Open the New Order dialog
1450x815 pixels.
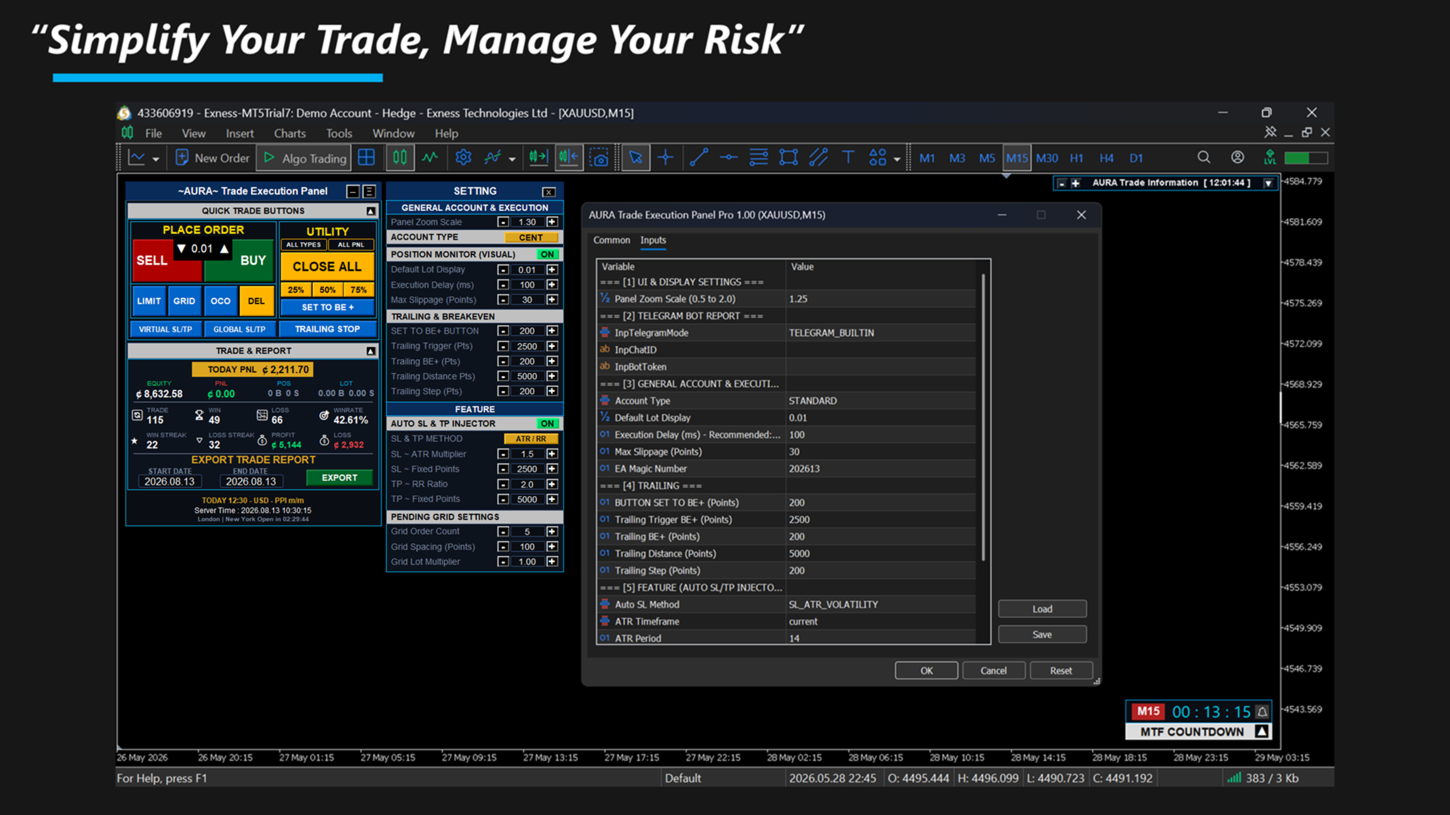(x=212, y=158)
